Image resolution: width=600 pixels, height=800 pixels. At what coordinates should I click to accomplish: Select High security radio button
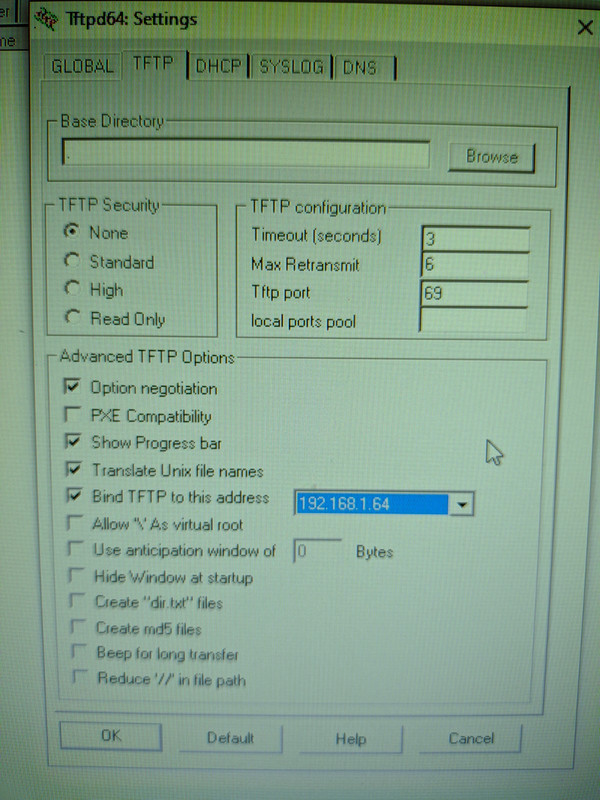click(72, 288)
